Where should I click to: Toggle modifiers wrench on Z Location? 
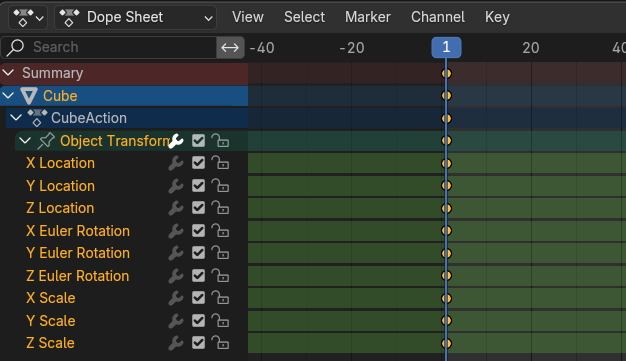(x=176, y=208)
